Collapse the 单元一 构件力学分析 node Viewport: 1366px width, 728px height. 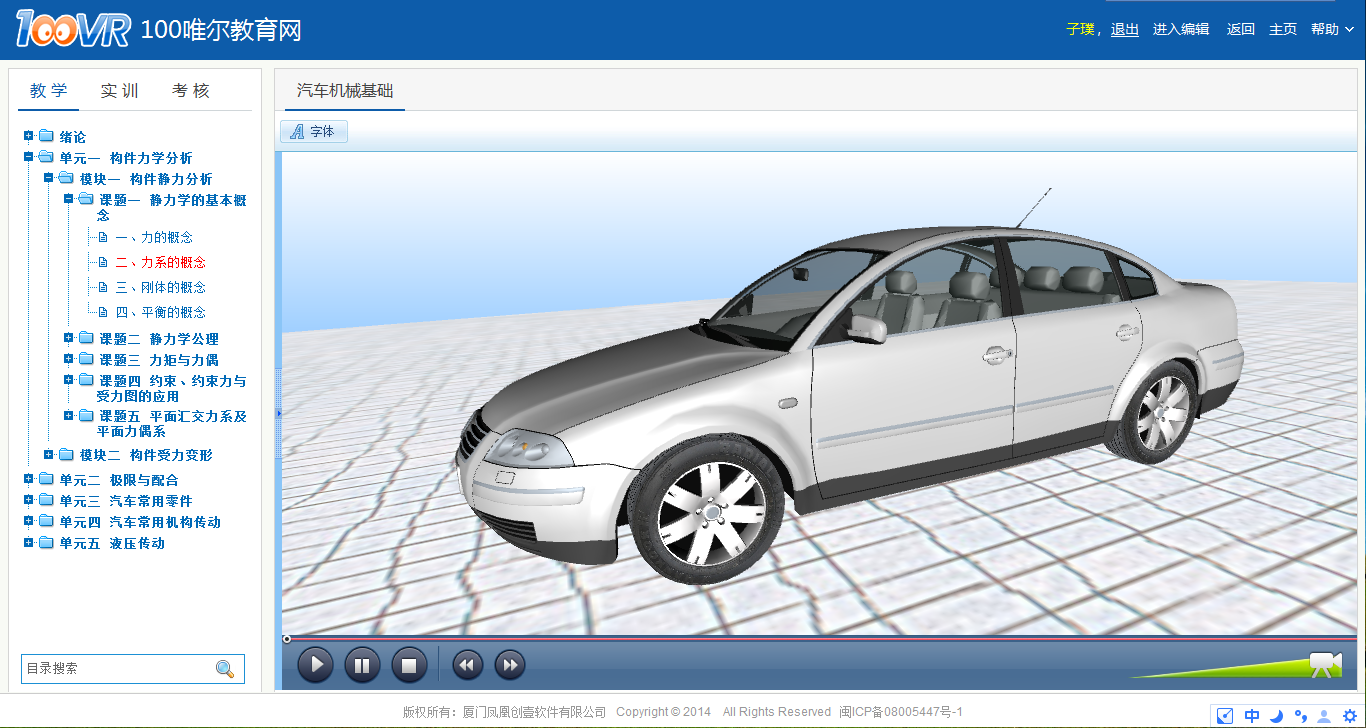pos(29,157)
